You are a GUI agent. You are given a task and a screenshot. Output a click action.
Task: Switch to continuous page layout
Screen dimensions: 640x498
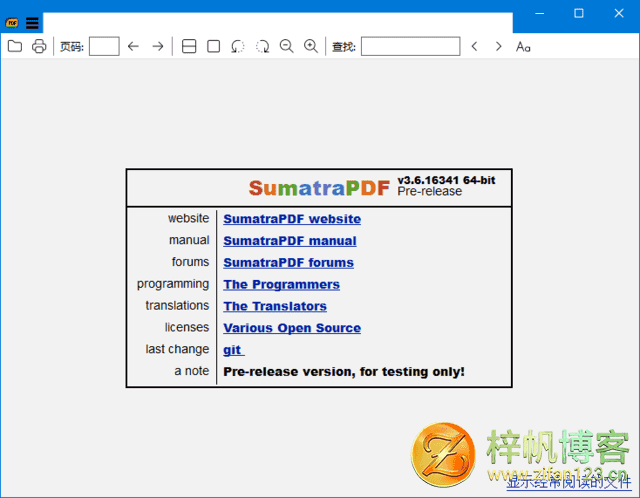click(189, 46)
